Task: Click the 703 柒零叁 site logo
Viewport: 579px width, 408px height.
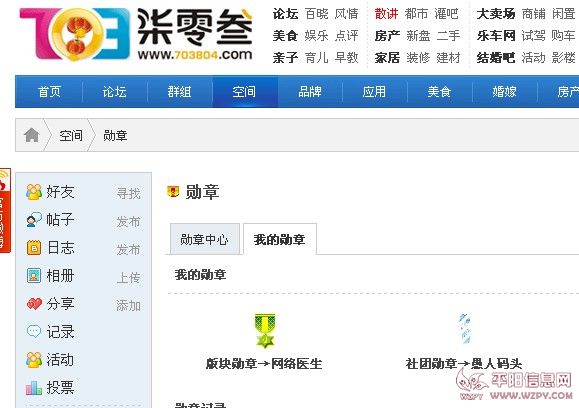Action: (x=136, y=34)
